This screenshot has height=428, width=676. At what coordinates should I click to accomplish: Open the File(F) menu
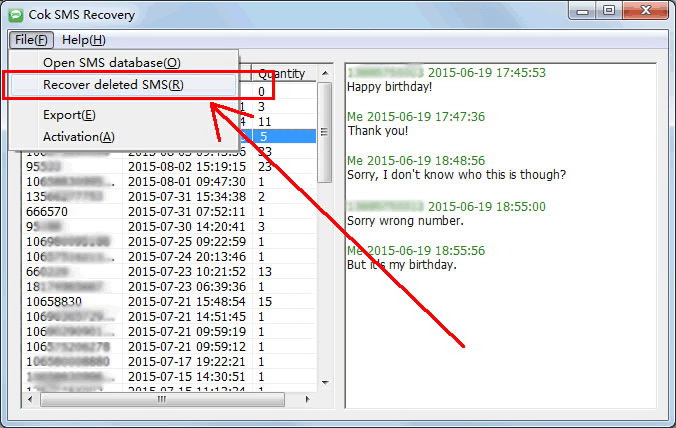pyautogui.click(x=31, y=40)
